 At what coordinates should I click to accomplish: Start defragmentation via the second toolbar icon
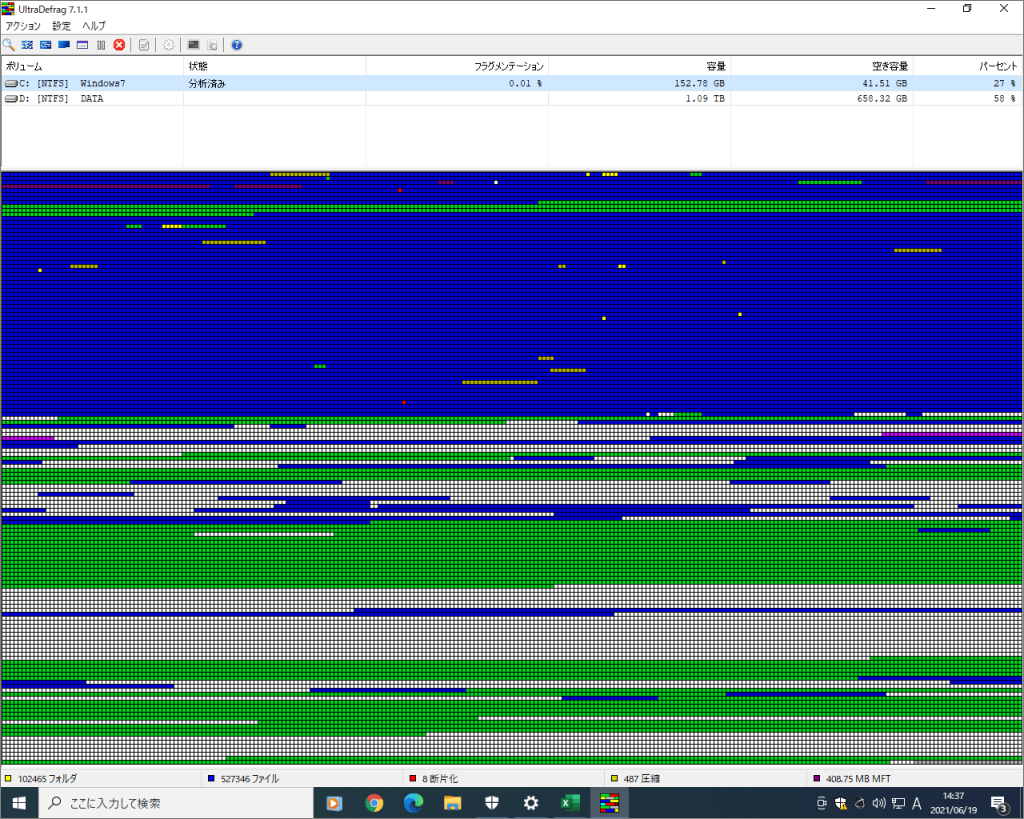coord(27,44)
